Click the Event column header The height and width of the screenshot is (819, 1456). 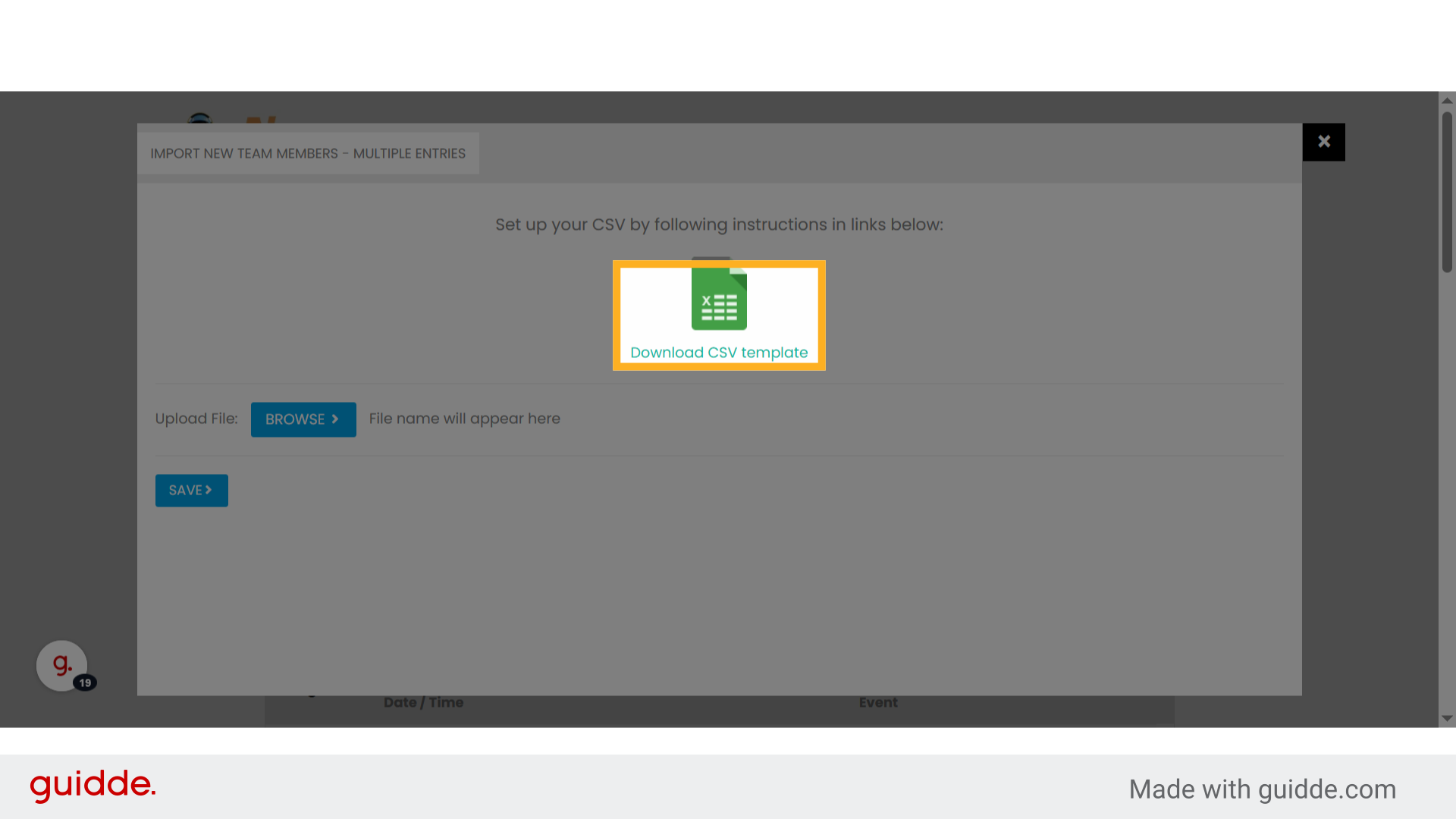point(878,703)
